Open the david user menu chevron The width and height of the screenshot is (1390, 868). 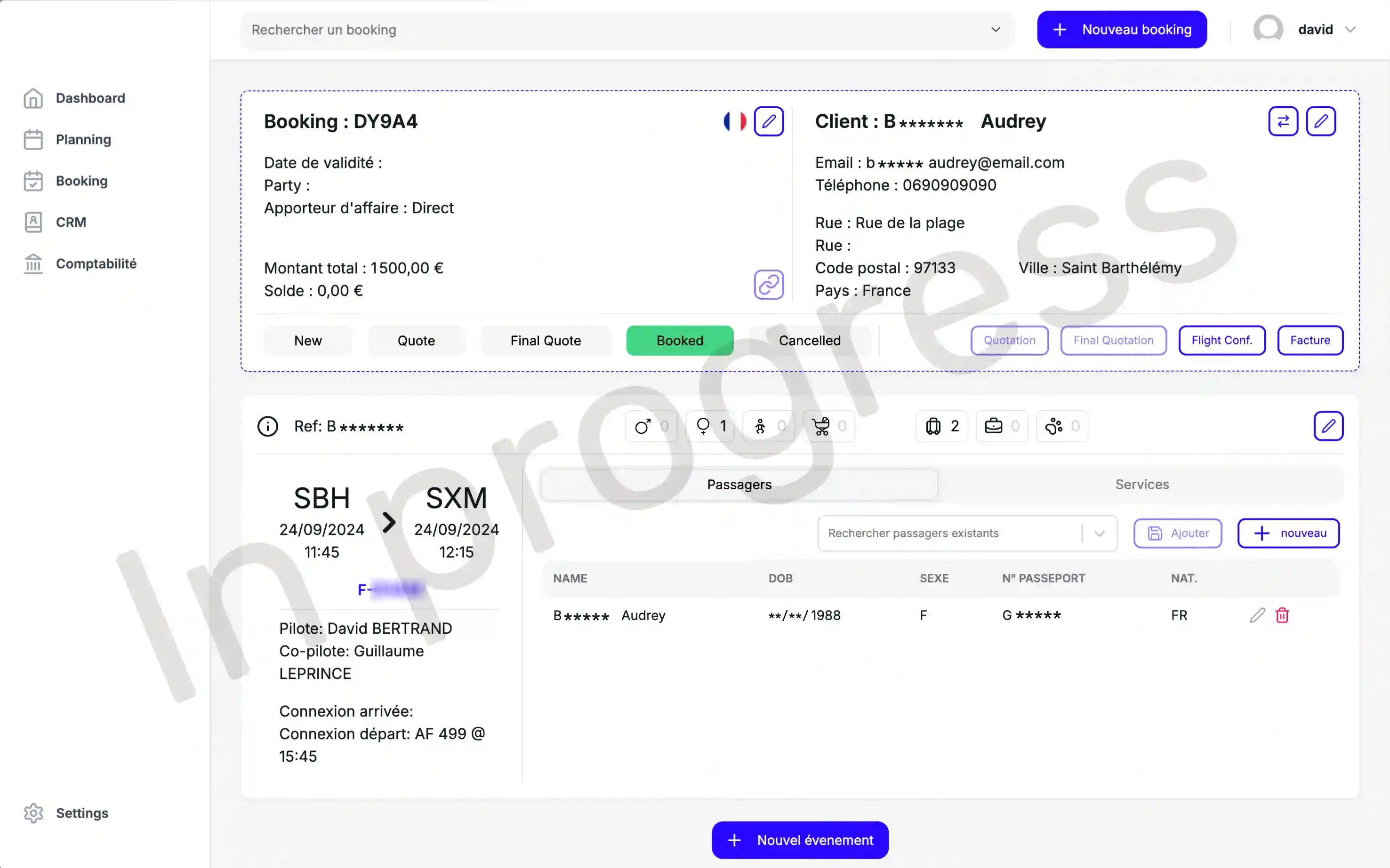[x=1350, y=30]
